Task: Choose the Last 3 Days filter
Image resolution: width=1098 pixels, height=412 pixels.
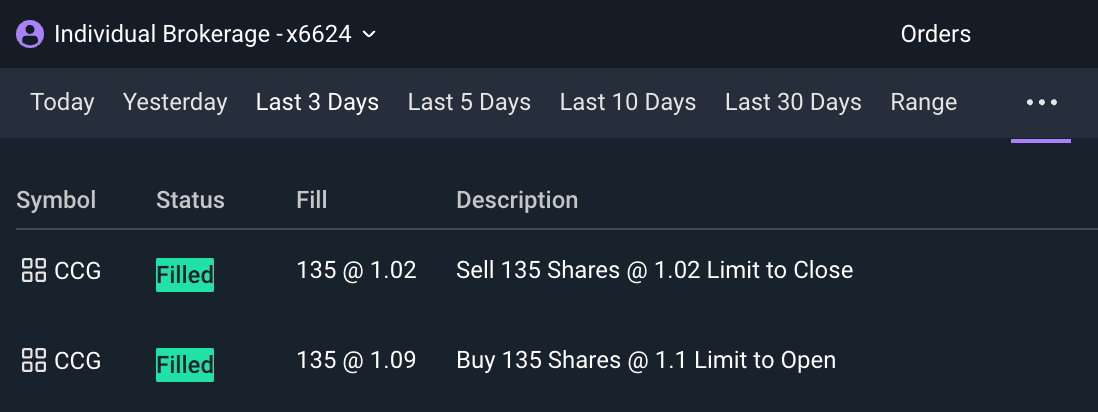Action: click(317, 102)
